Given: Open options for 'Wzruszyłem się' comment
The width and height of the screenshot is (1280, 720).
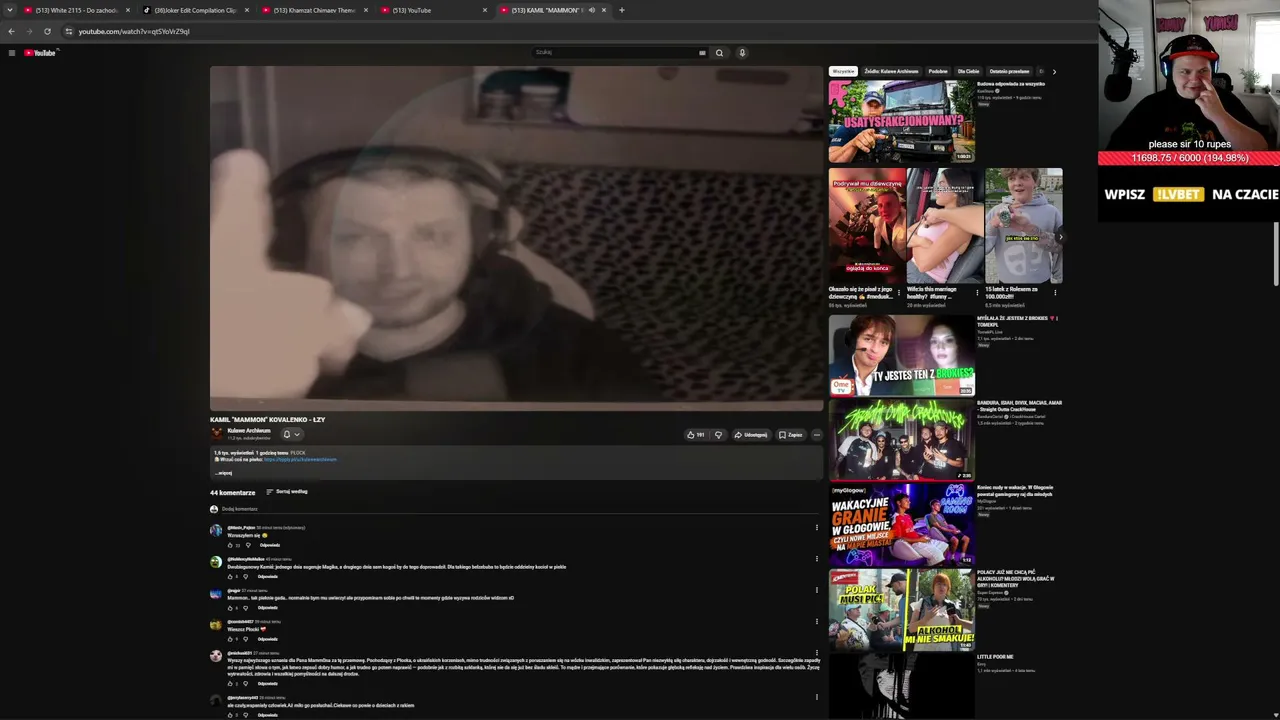Looking at the screenshot, I should click(x=816, y=528).
